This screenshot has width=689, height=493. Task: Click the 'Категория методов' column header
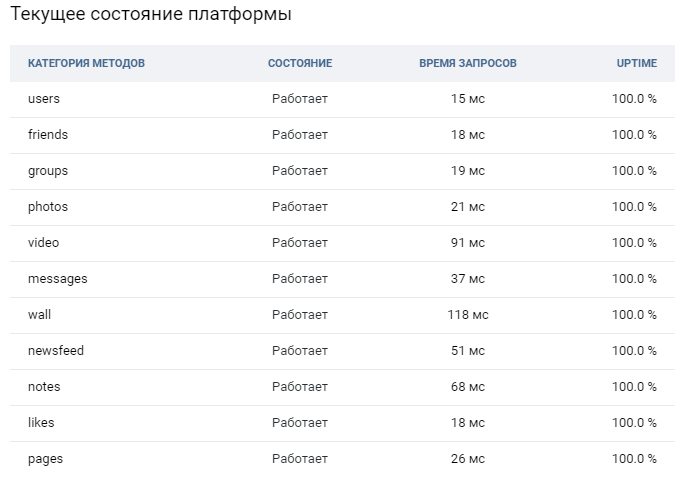(x=86, y=63)
